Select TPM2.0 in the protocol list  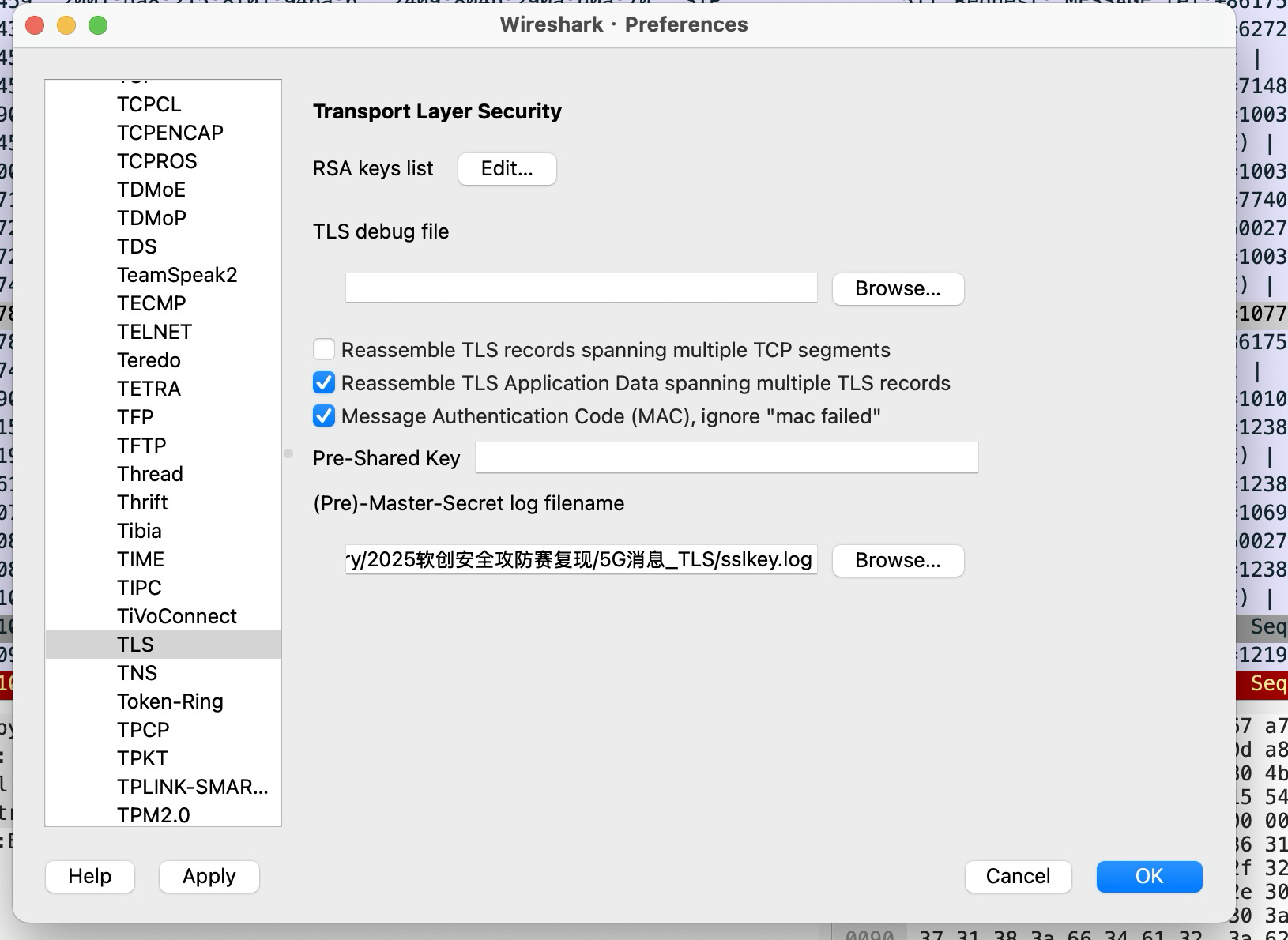tap(163, 814)
